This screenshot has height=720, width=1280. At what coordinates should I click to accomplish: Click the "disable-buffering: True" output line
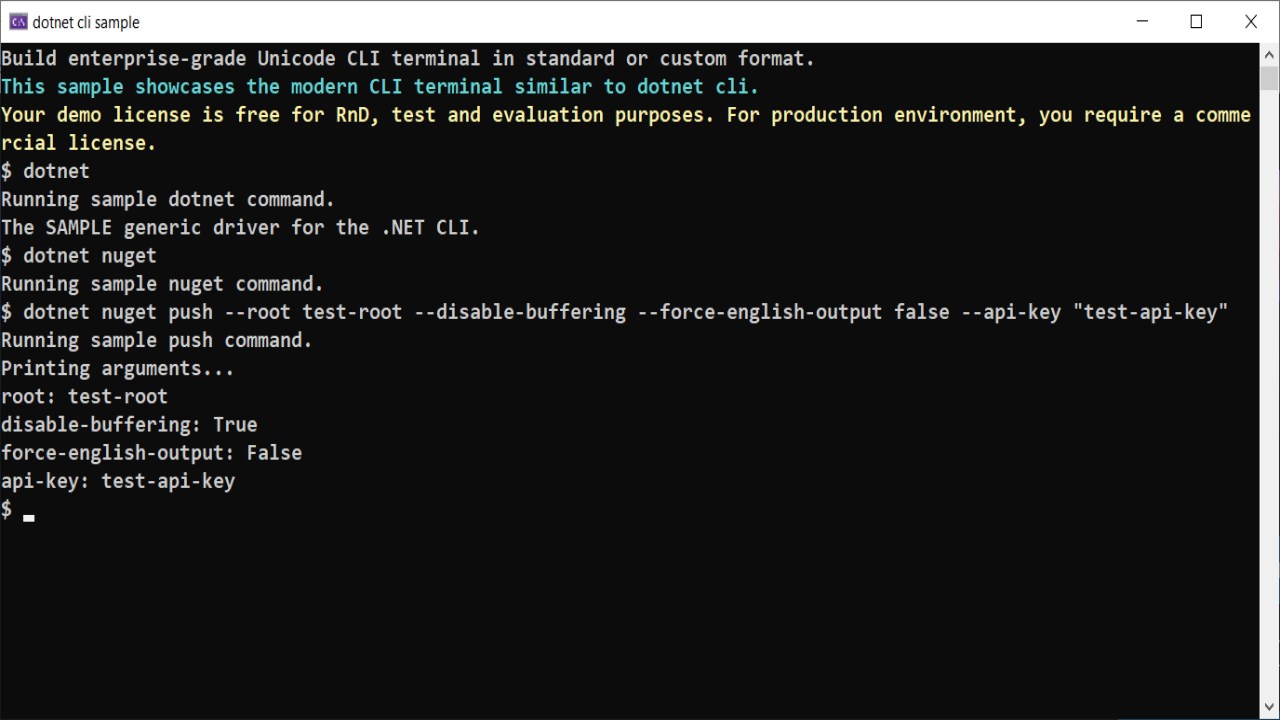[x=129, y=425]
